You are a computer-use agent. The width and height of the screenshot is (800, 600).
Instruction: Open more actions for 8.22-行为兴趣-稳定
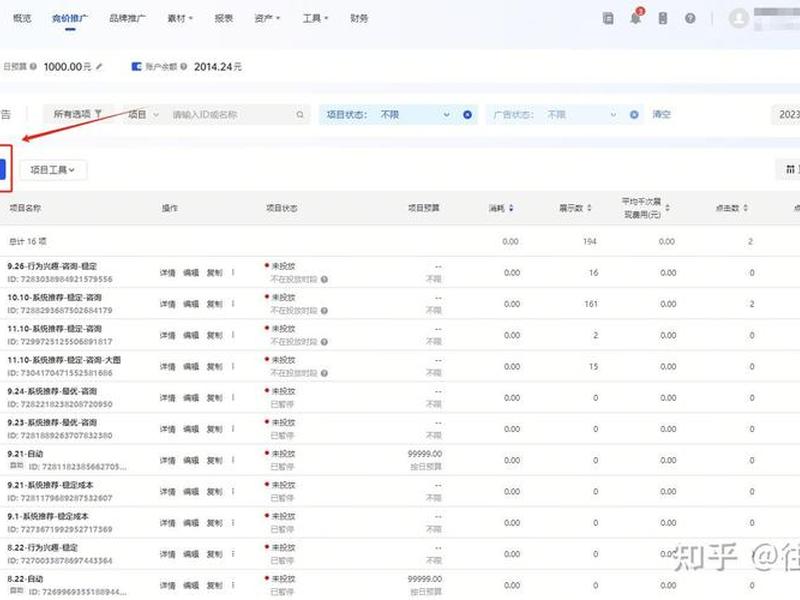pyautogui.click(x=233, y=555)
